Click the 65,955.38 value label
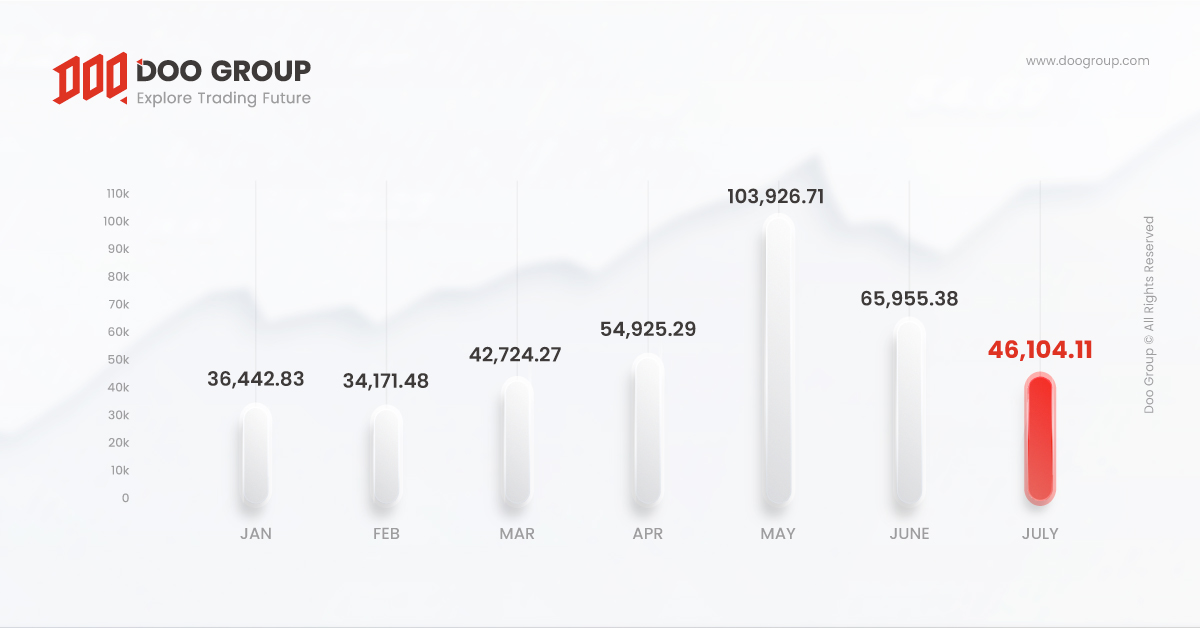1200x628 pixels. coord(909,298)
